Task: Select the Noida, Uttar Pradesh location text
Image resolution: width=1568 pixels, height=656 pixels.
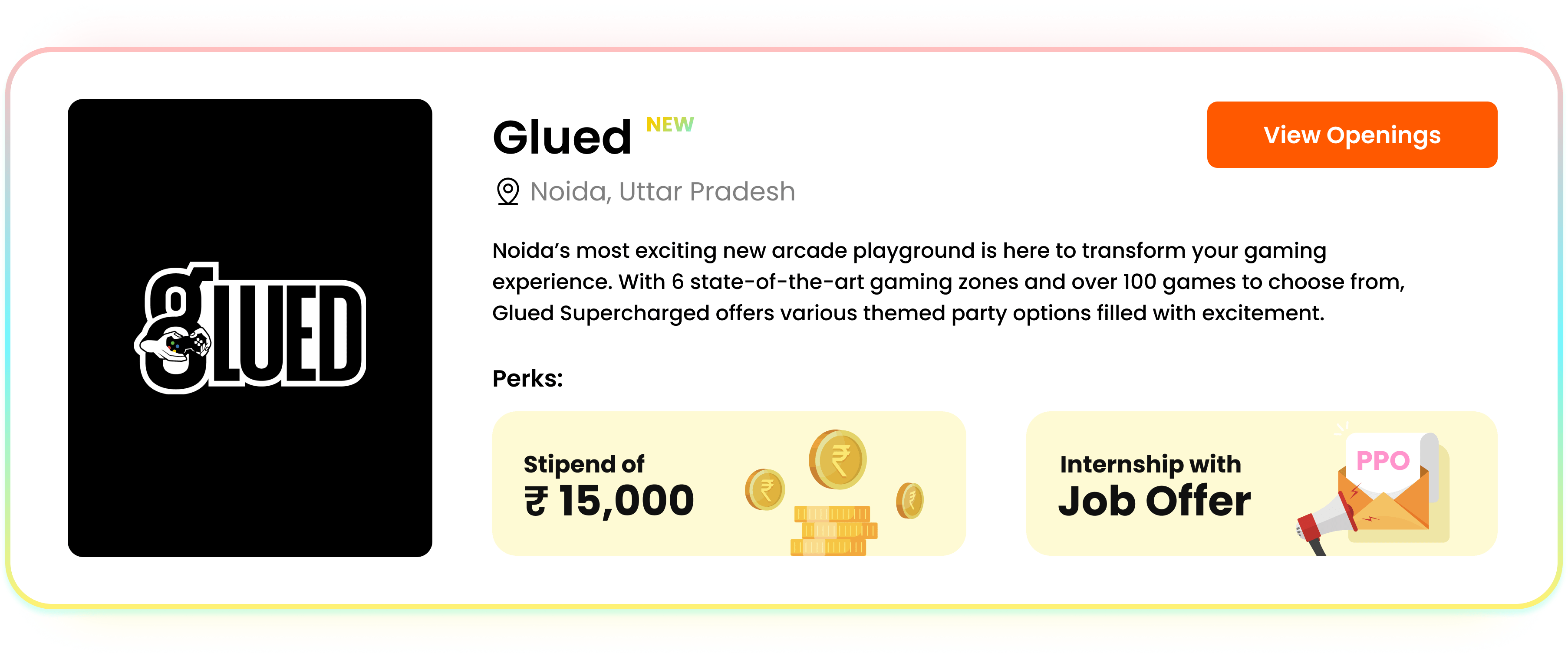Action: [662, 192]
